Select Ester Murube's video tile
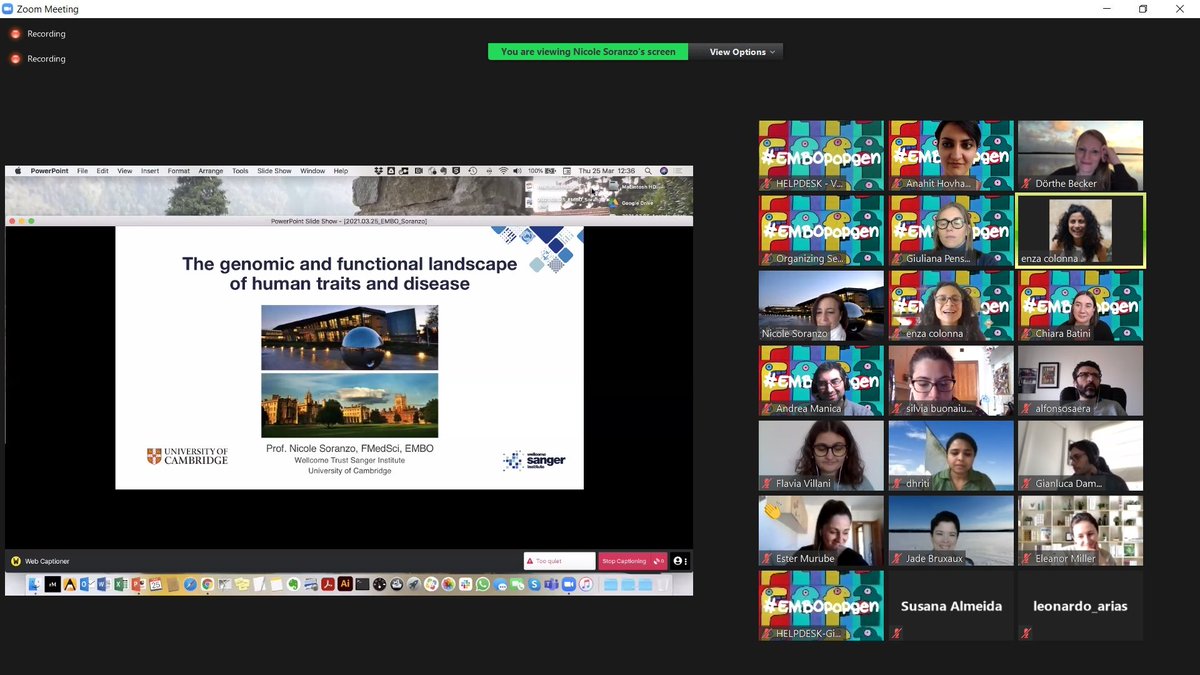The image size is (1200, 675). pyautogui.click(x=821, y=530)
